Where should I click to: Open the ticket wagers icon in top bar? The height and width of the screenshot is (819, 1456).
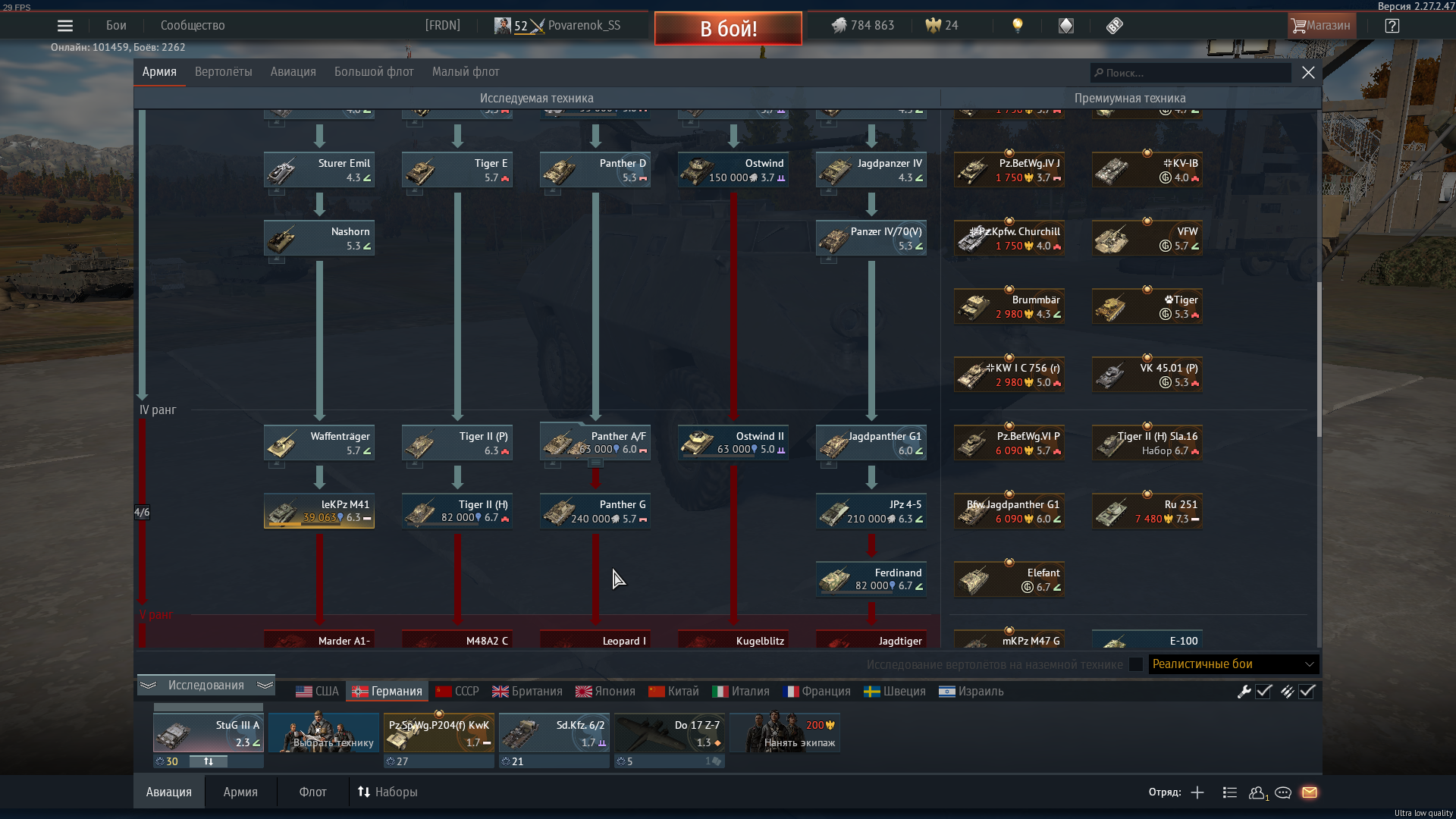click(x=1114, y=26)
